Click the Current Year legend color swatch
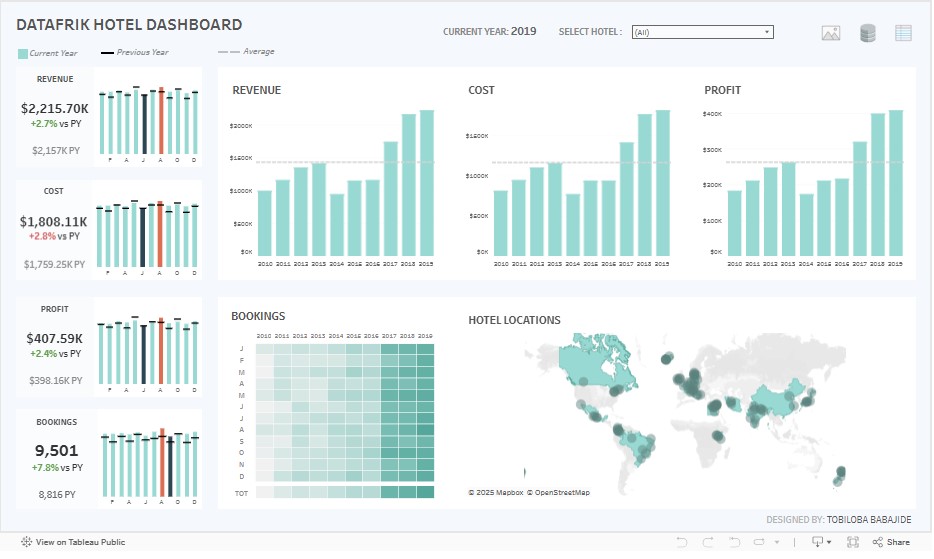Screen dimensions: 934x559 22,53
